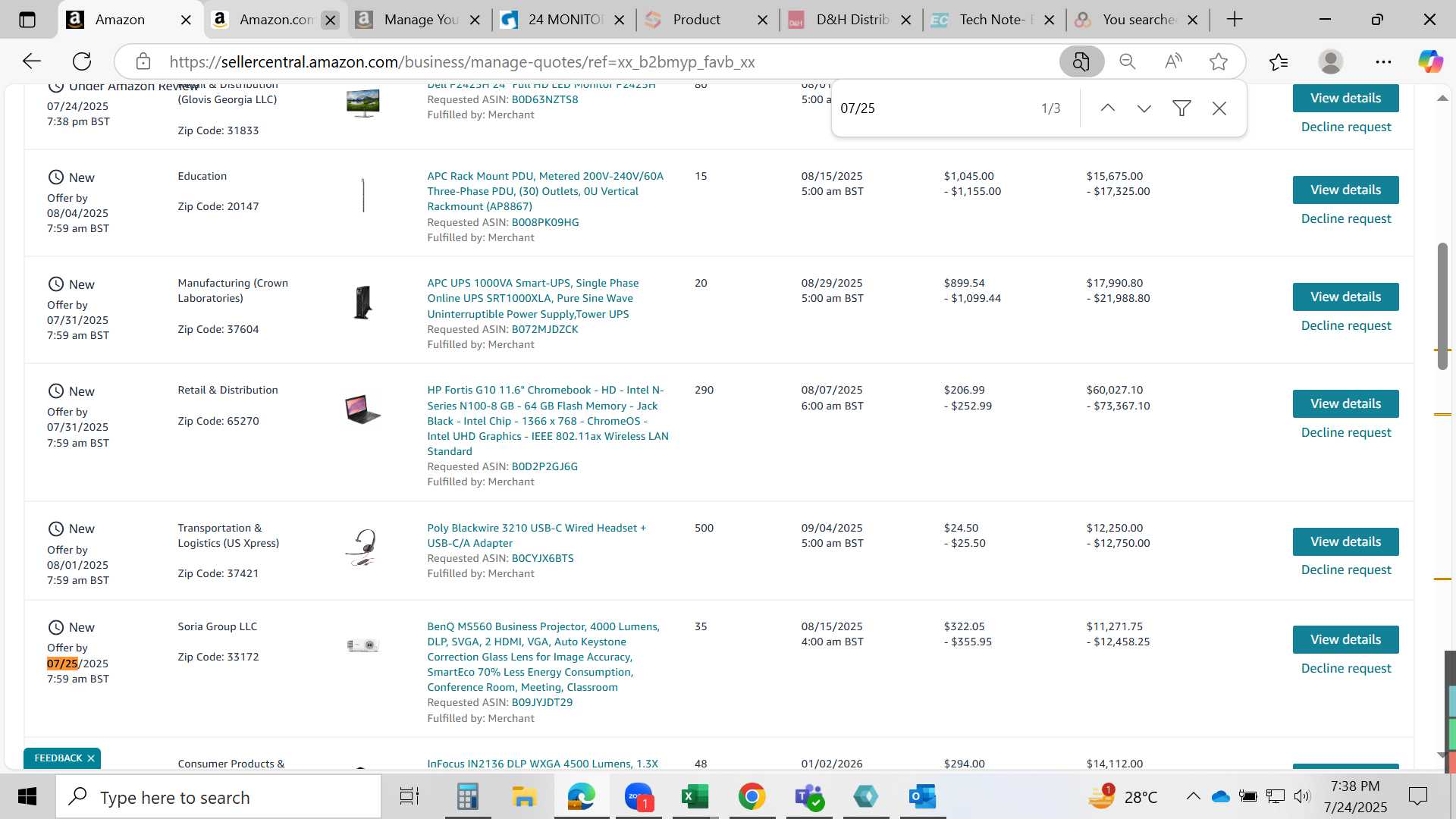View details for APC Rack Mount PDU quote

pyautogui.click(x=1345, y=190)
